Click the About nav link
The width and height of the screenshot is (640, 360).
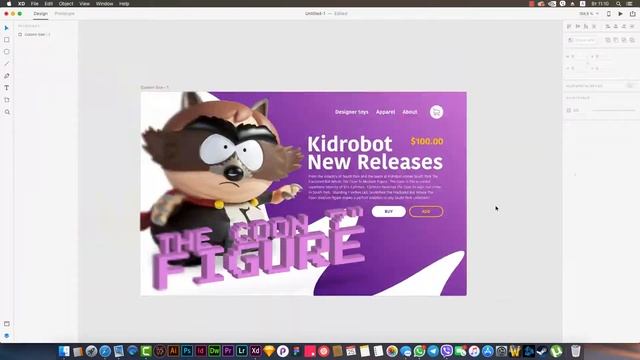[x=410, y=112]
